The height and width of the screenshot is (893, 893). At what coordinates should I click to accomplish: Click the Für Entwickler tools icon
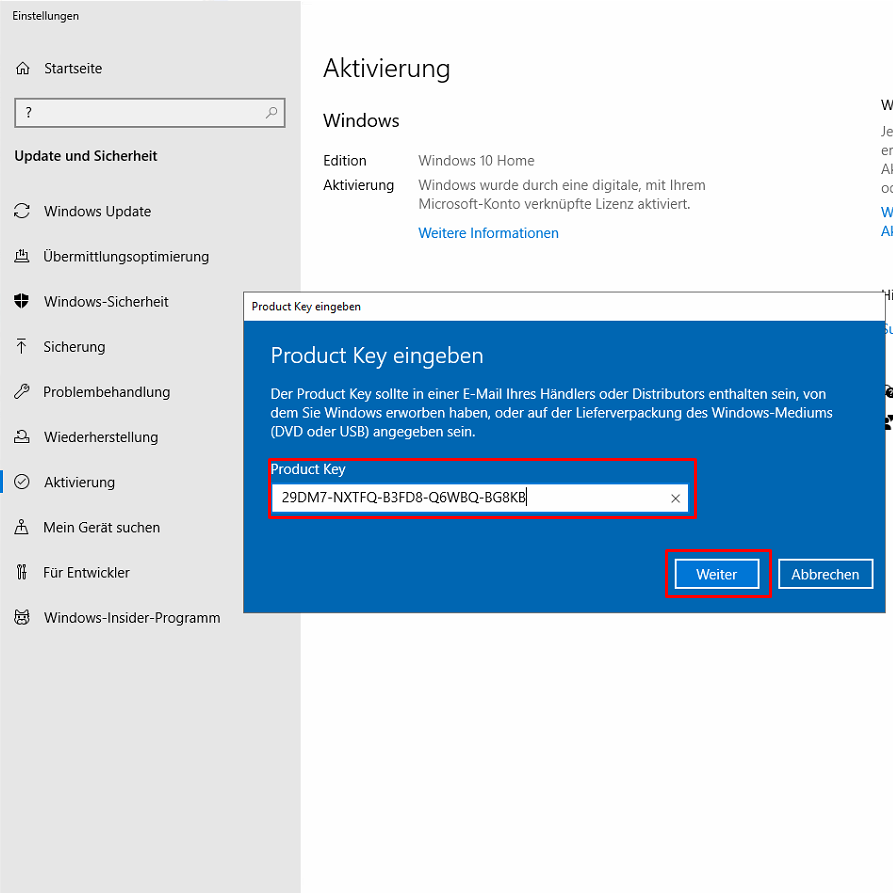tap(22, 573)
